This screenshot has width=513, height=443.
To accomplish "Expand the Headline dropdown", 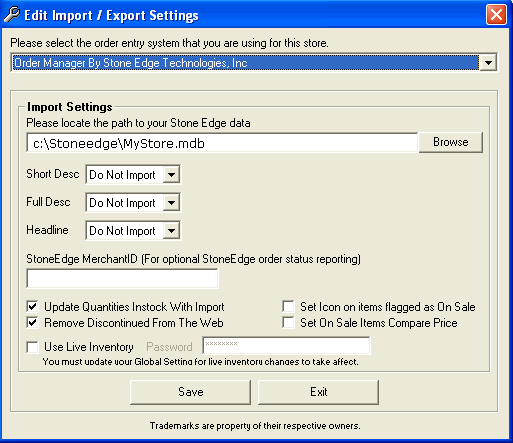I will [171, 230].
